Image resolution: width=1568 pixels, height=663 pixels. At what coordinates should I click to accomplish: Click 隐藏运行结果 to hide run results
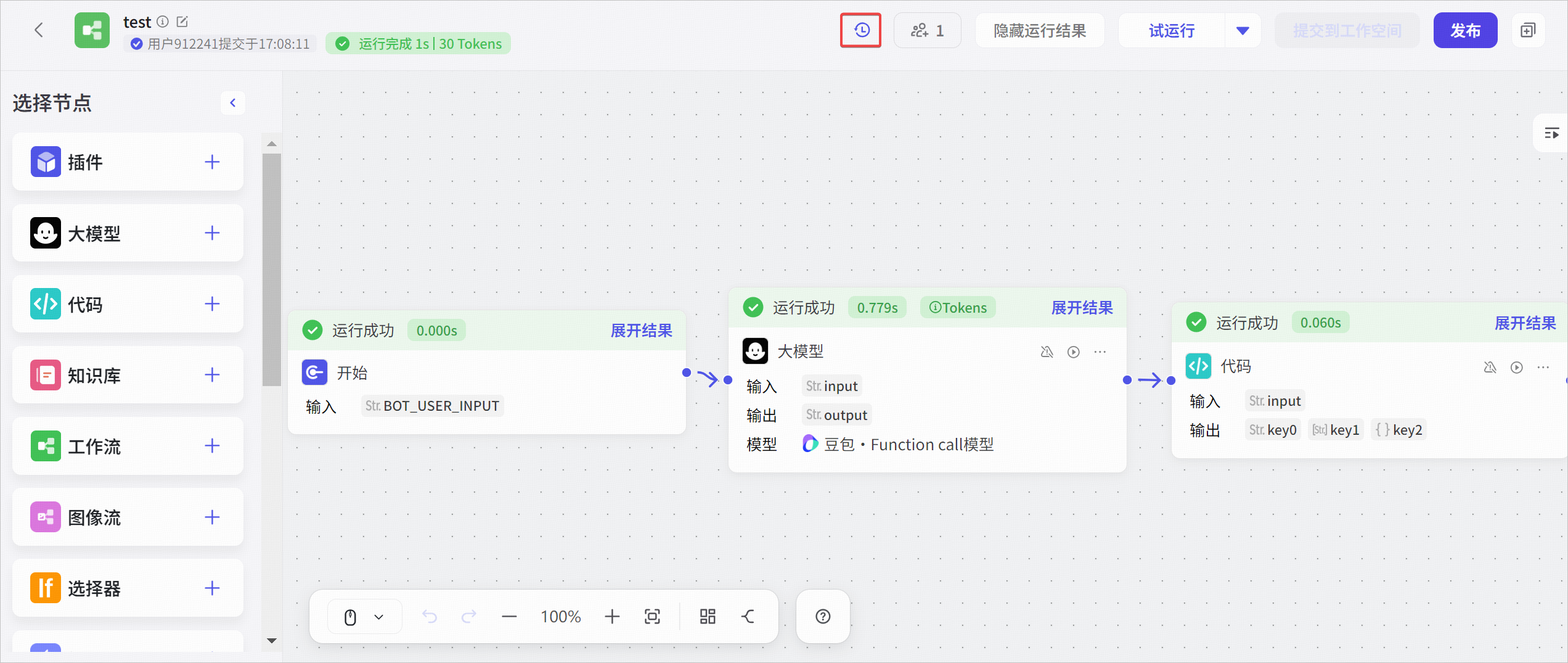(x=1040, y=30)
